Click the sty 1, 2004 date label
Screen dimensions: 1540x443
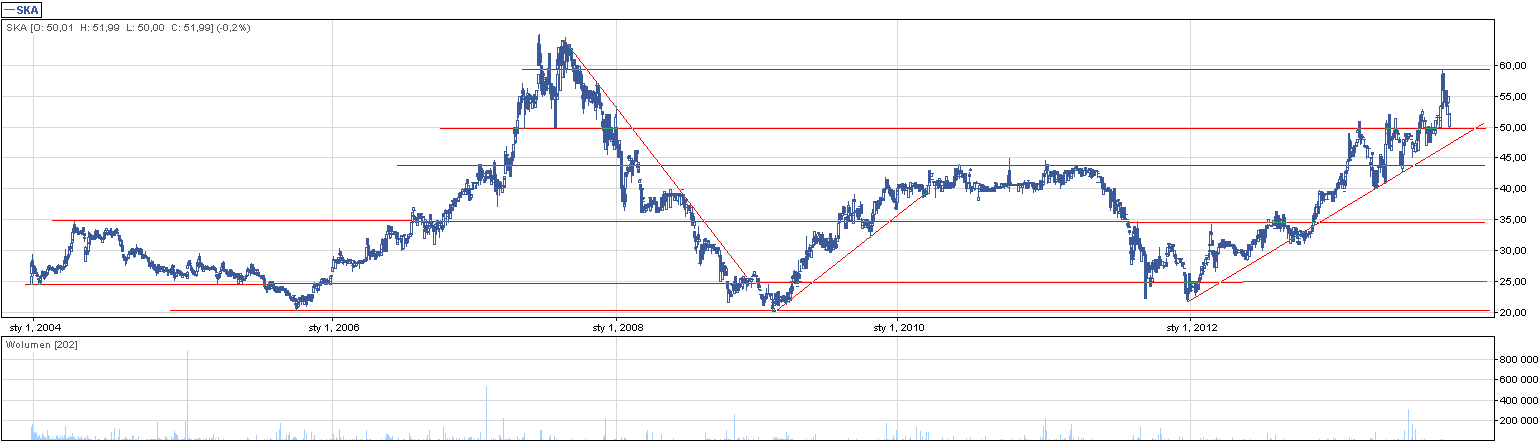tap(34, 326)
